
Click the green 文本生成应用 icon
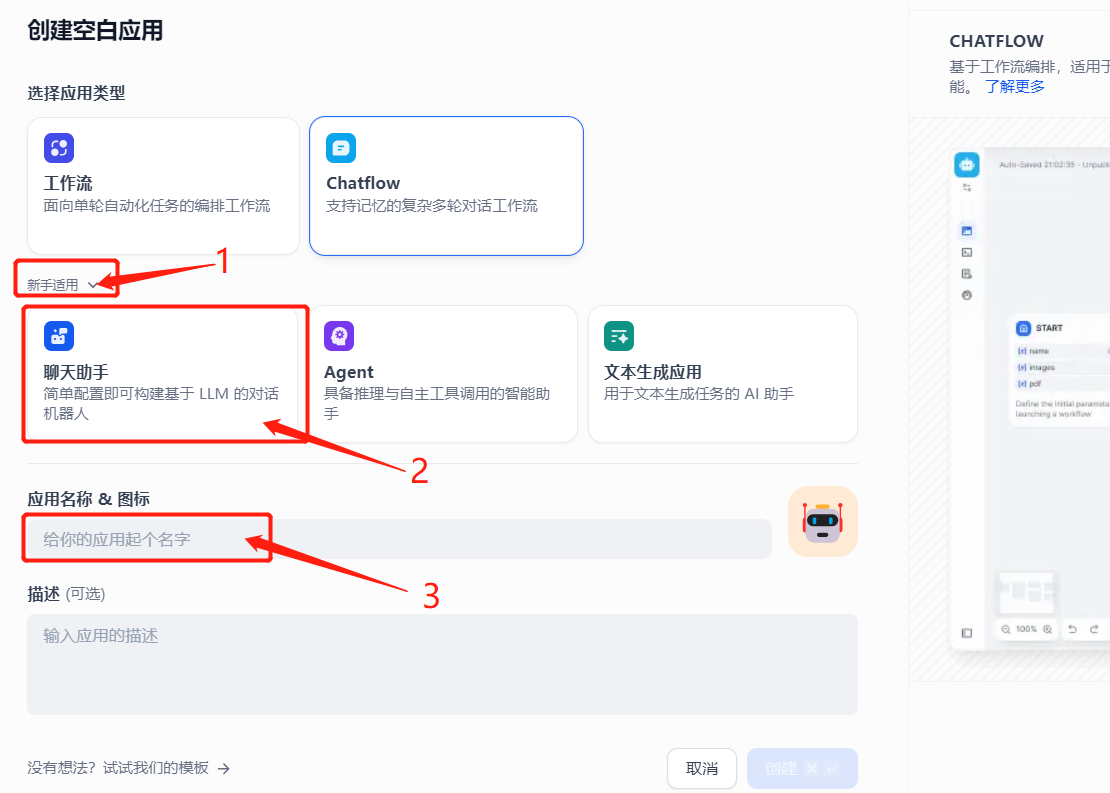coord(619,336)
